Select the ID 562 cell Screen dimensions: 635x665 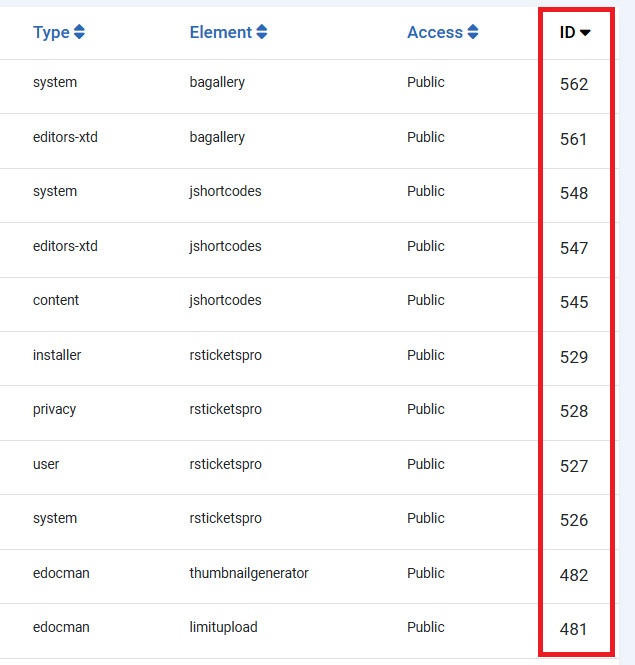point(574,85)
